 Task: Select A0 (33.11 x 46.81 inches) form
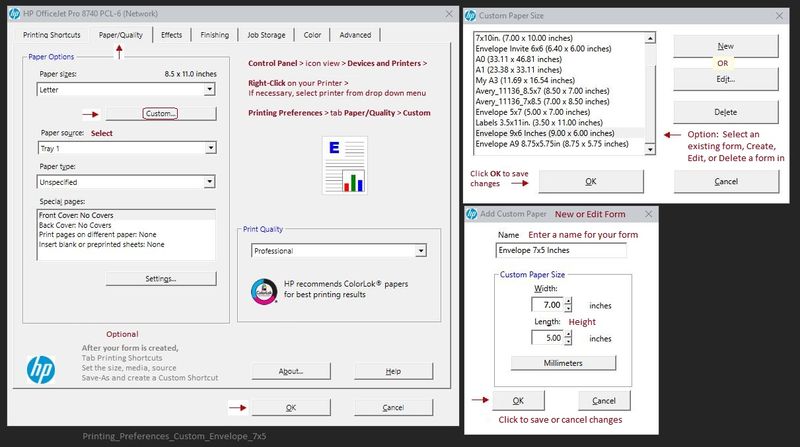[x=559, y=59]
